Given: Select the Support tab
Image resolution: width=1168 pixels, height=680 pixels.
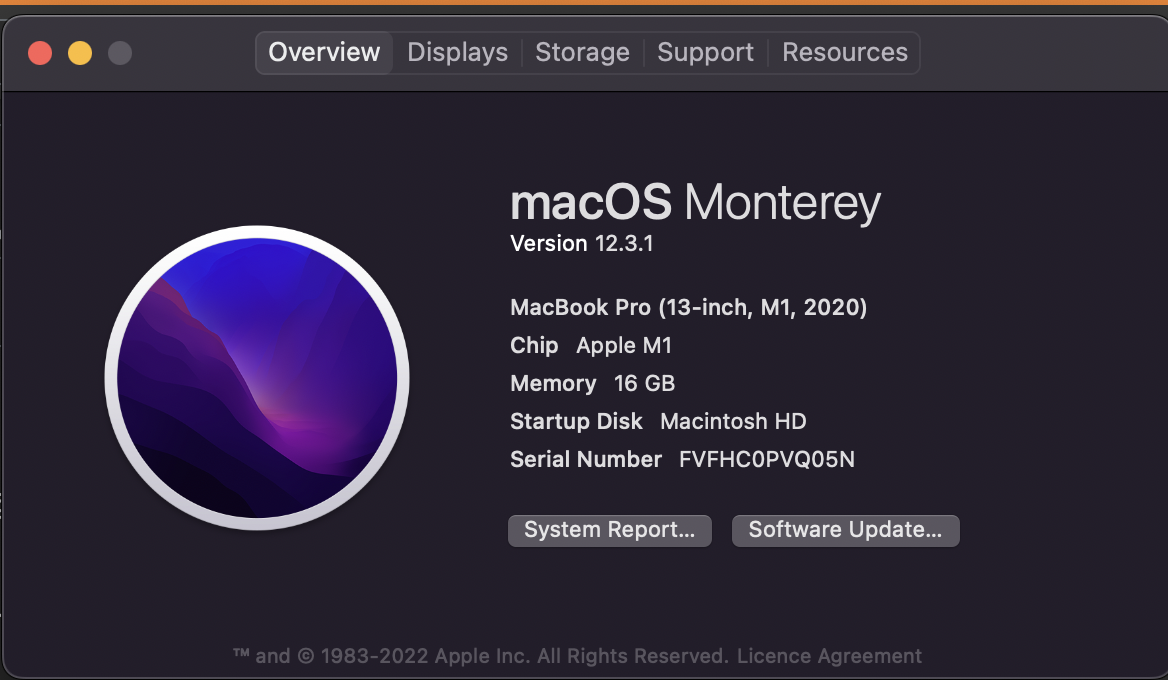Looking at the screenshot, I should coord(705,52).
